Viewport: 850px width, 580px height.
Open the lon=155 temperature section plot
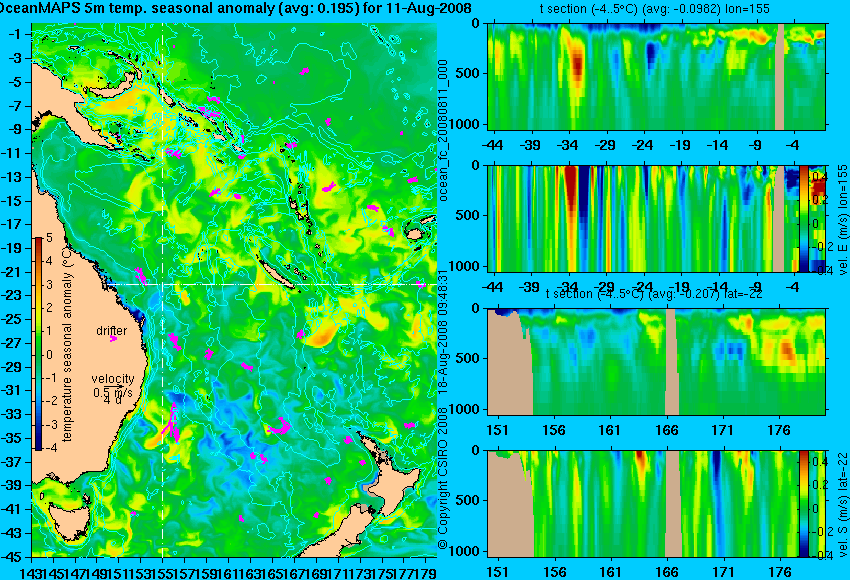(x=656, y=76)
